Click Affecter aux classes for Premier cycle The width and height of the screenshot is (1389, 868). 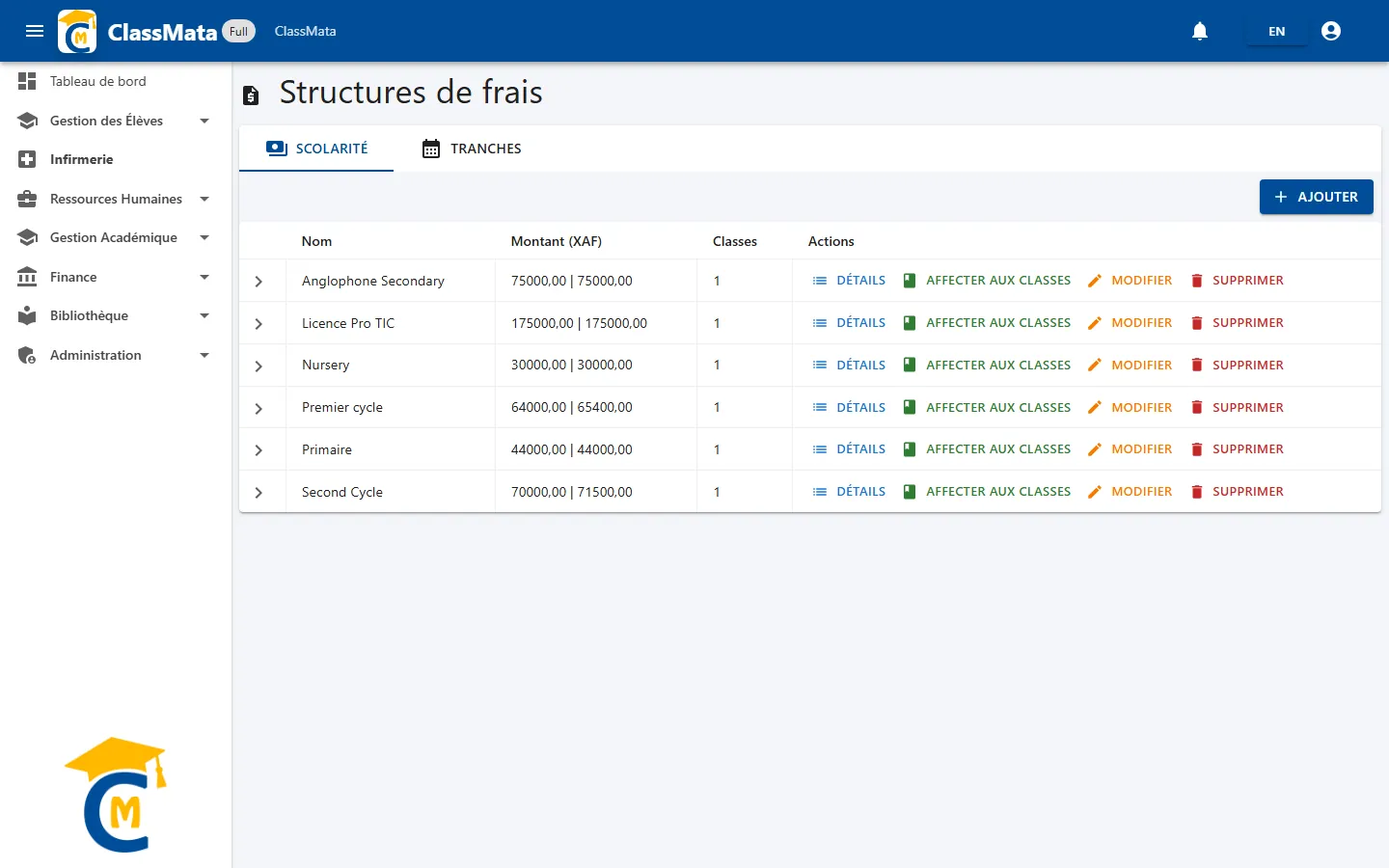pyautogui.click(x=987, y=407)
